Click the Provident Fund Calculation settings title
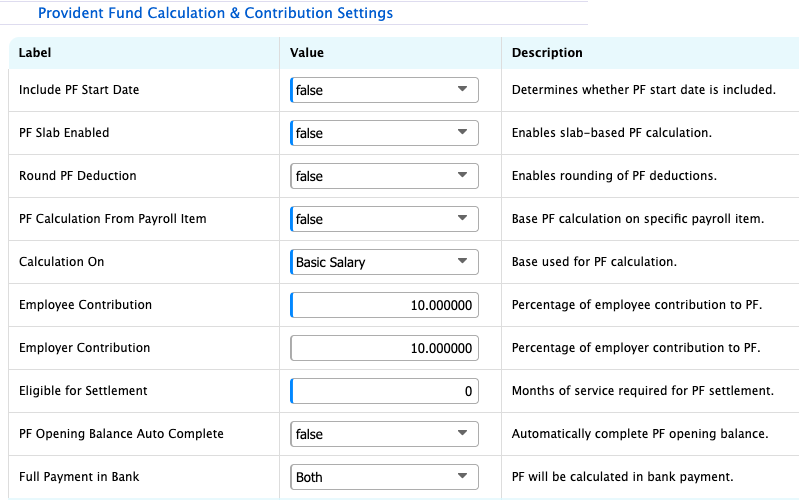 215,14
